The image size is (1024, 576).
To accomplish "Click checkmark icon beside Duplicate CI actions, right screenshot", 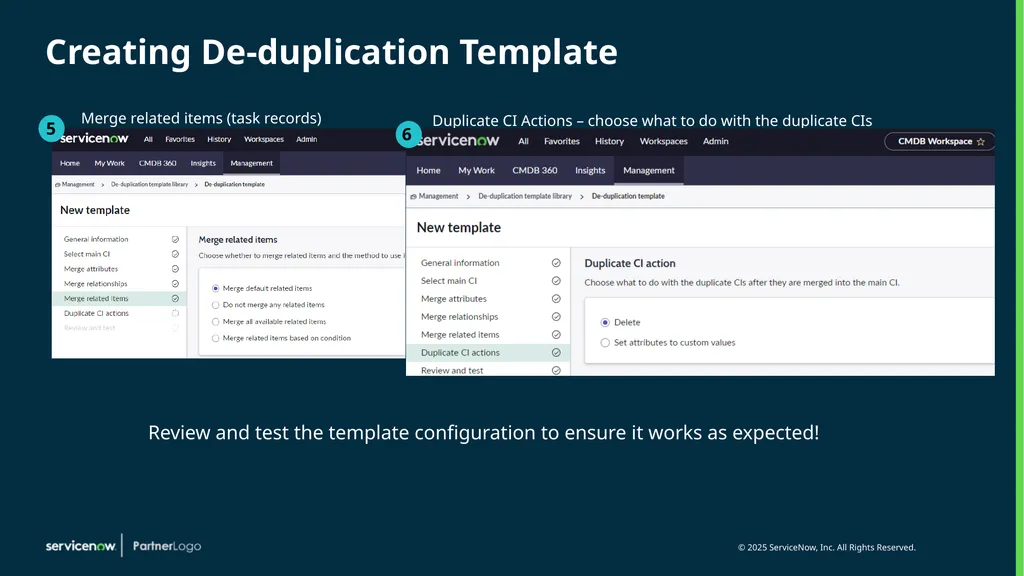I will [x=556, y=353].
